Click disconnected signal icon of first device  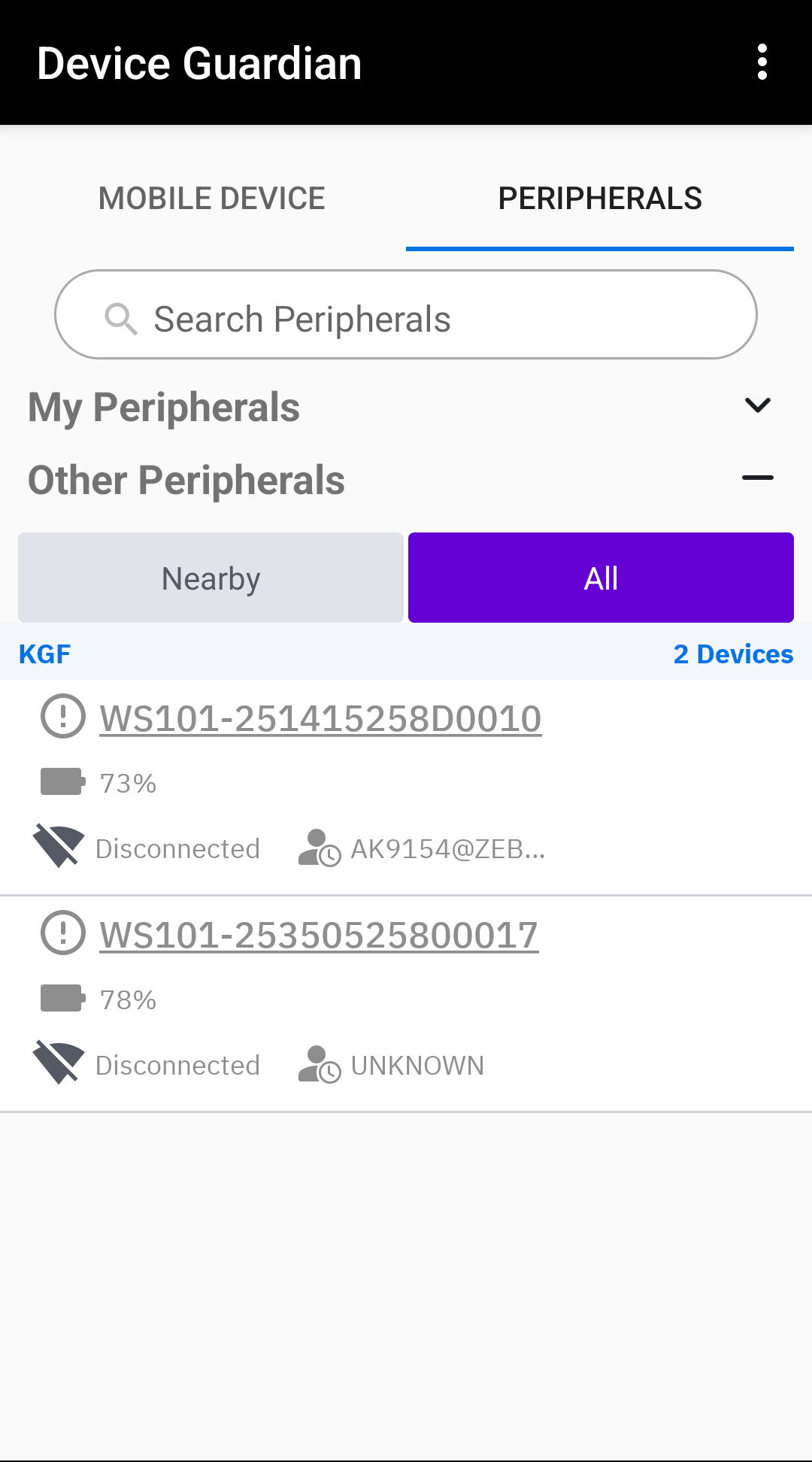tap(59, 847)
